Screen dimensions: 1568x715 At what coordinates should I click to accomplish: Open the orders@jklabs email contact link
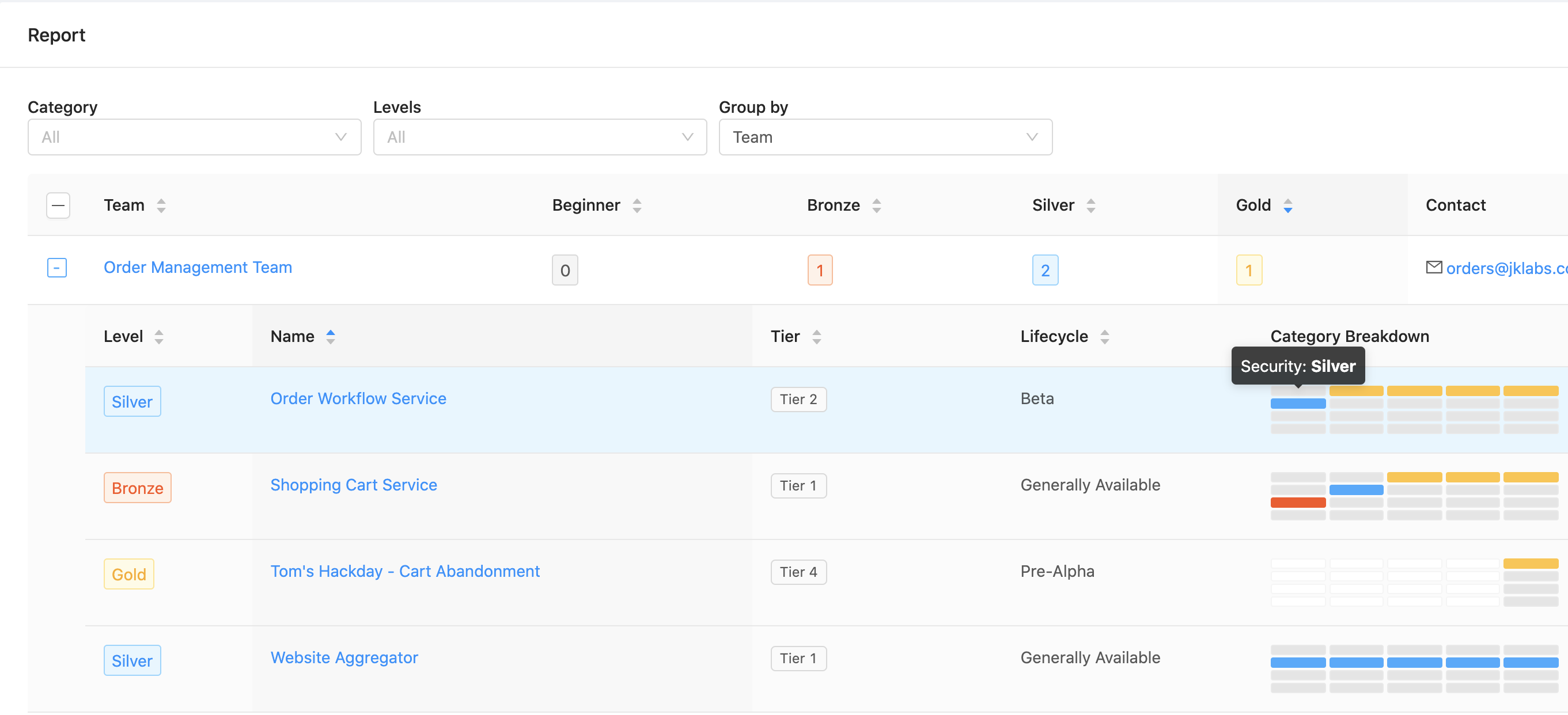[1506, 268]
